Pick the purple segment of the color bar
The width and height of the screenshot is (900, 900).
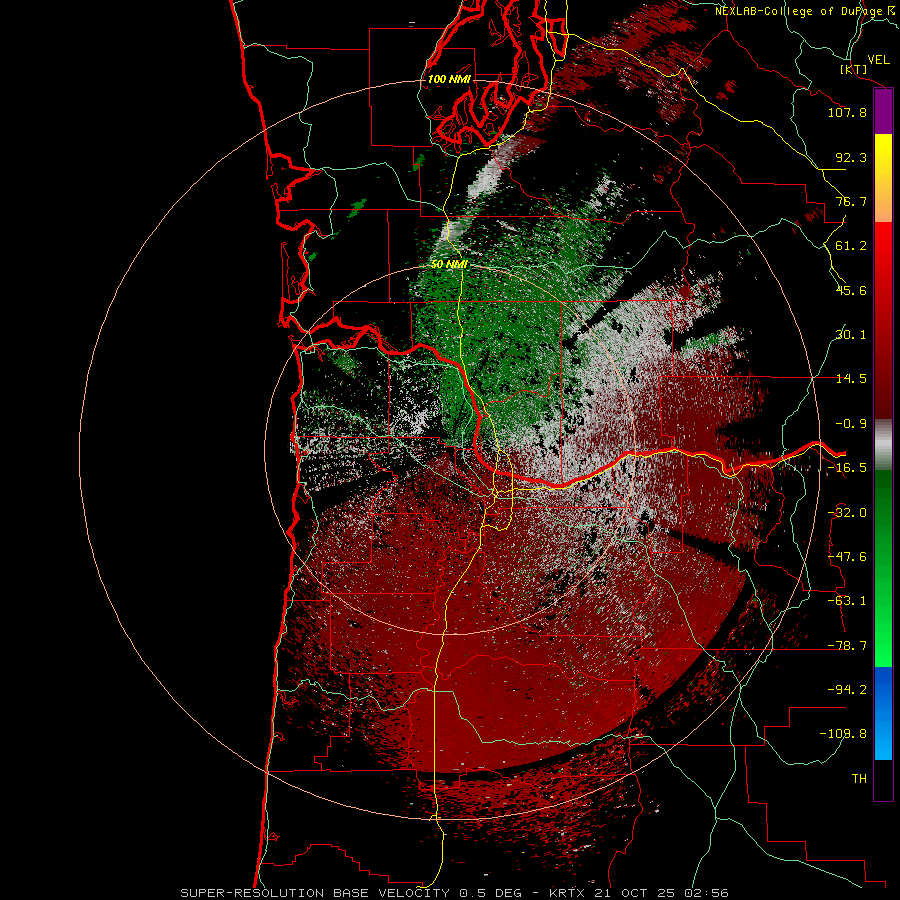point(883,111)
